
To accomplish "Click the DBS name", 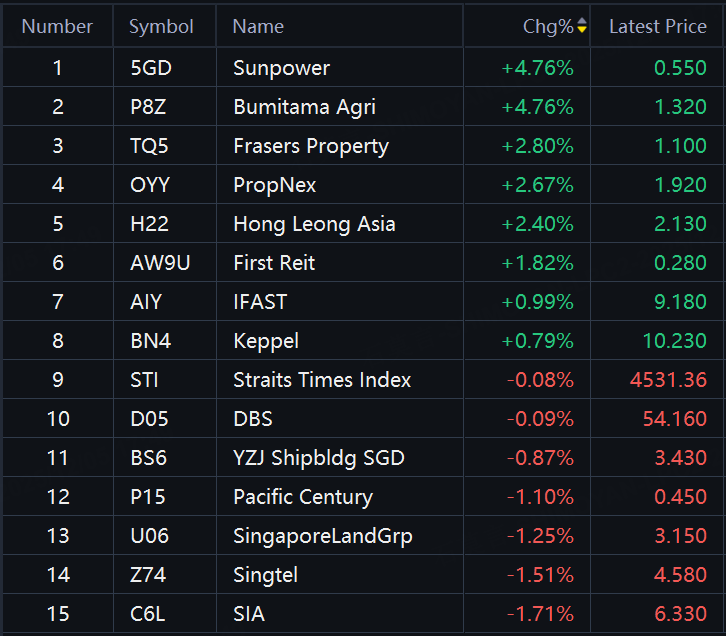I will tap(253, 419).
